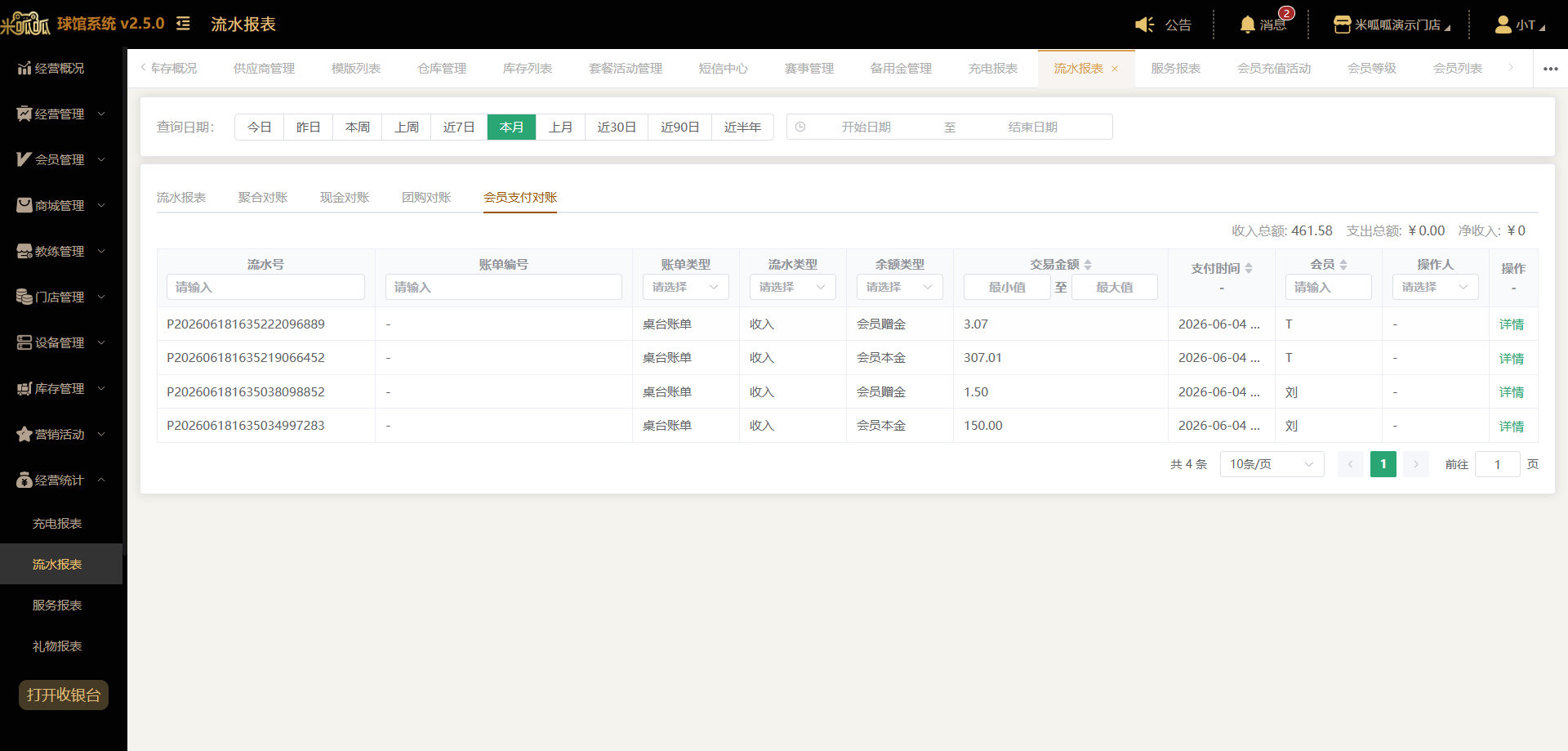The image size is (1568, 751).
Task: Select the 近7日 date filter
Action: tap(459, 127)
